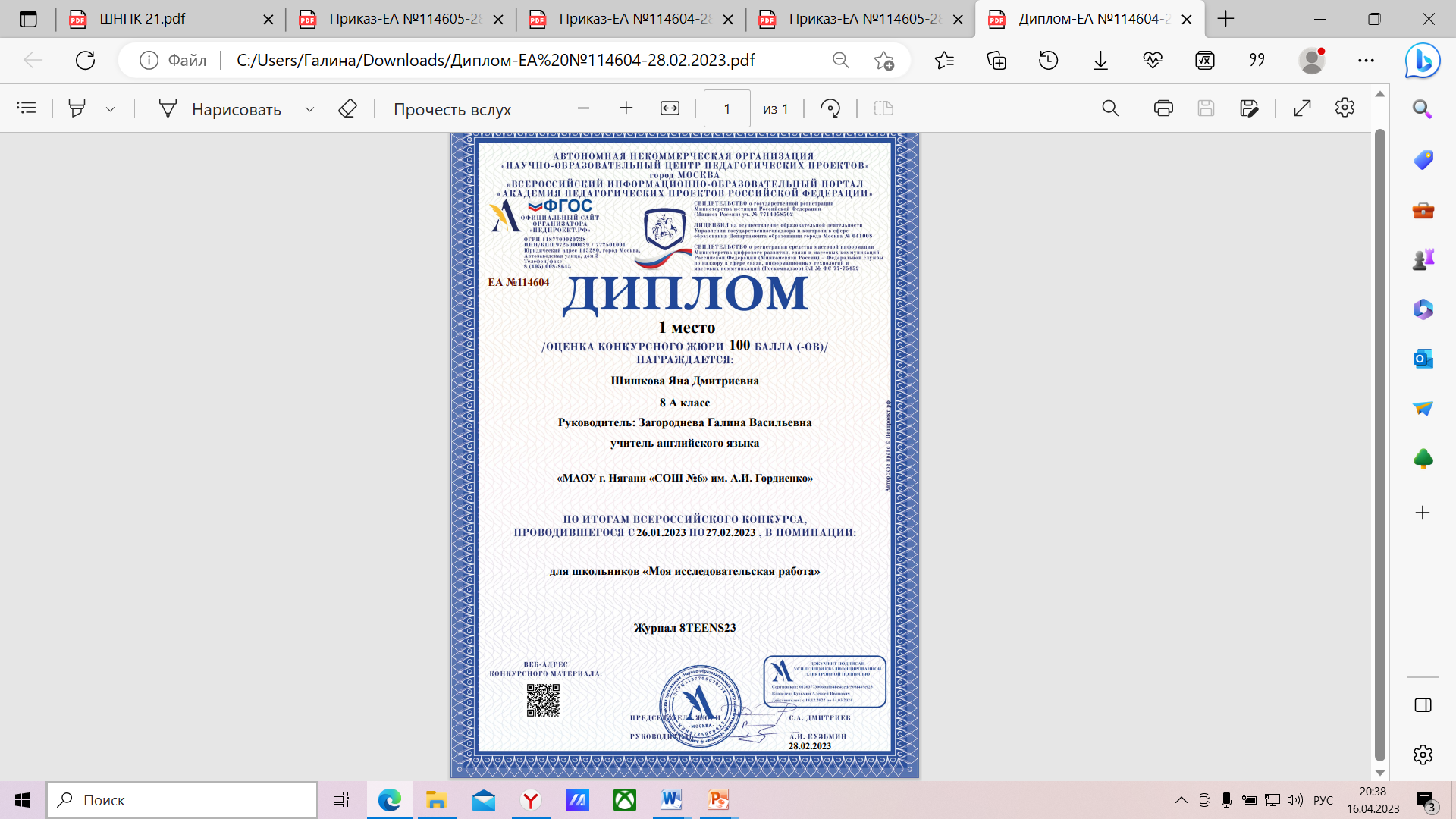1456x819 pixels.
Task: Open the Downloads panel
Action: click(x=1100, y=60)
